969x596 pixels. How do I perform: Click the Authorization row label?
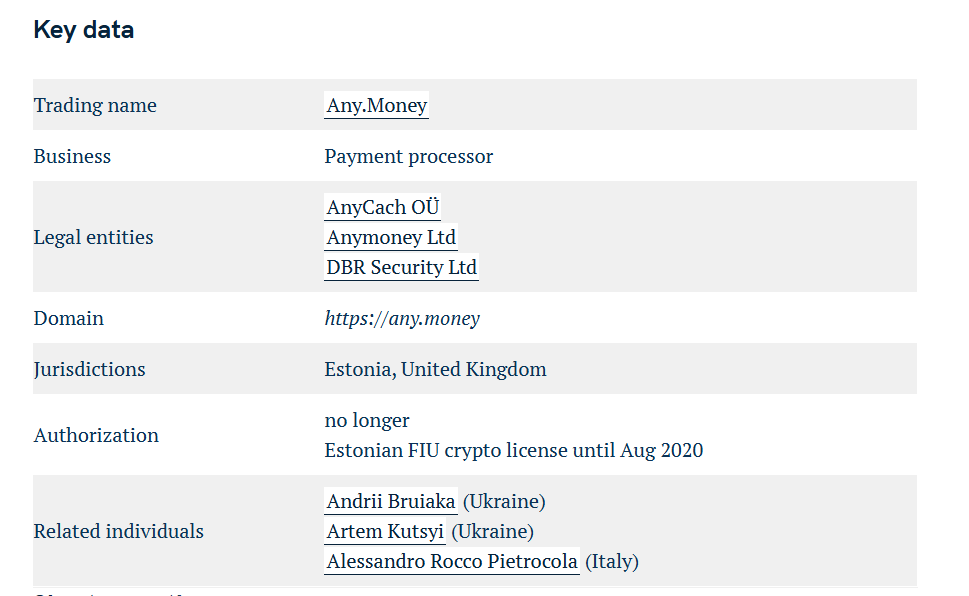(x=96, y=435)
